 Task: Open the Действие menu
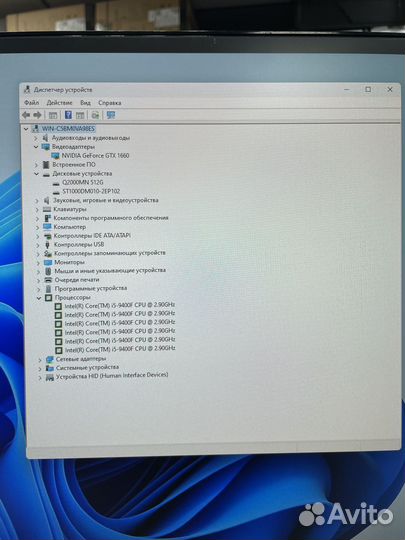(60, 103)
